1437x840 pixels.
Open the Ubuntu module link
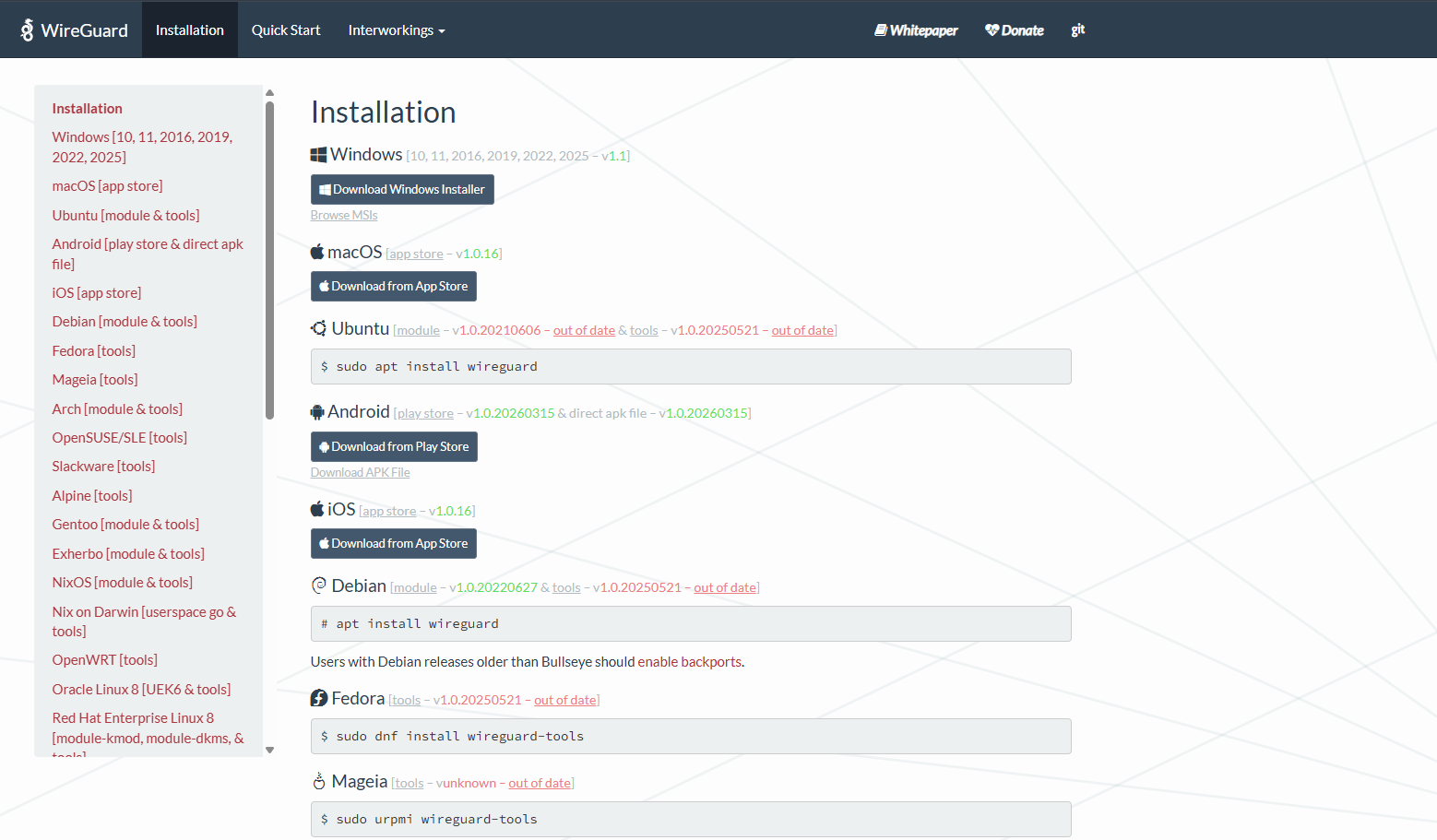coord(418,330)
